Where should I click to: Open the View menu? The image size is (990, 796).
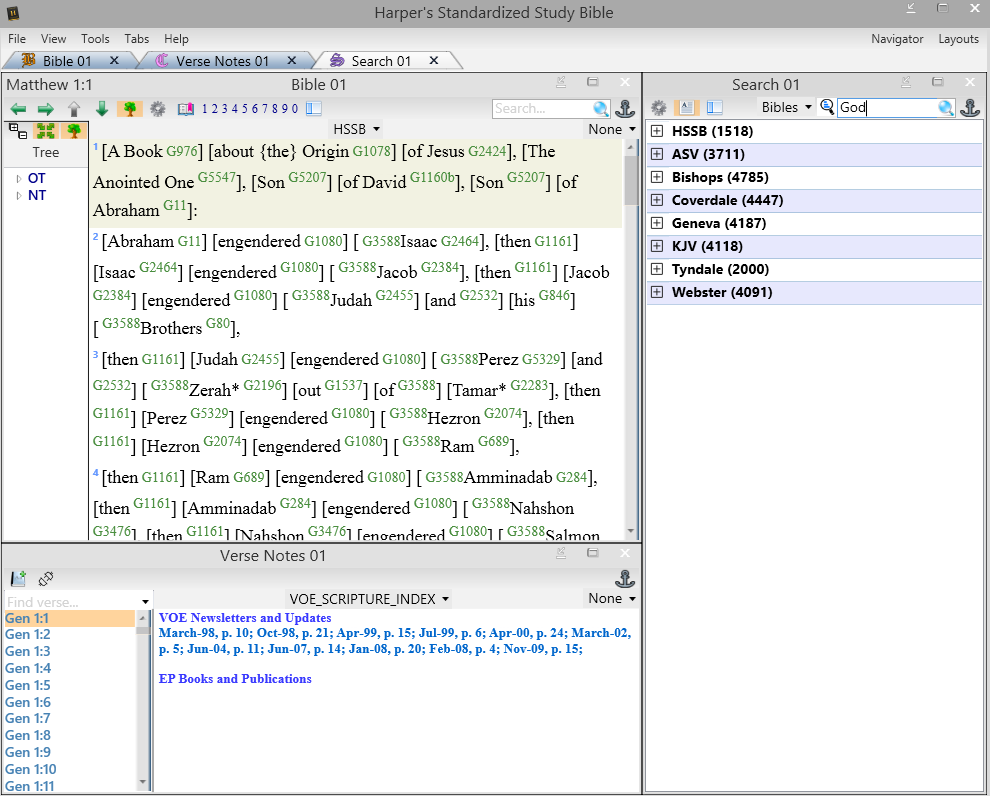(x=54, y=39)
